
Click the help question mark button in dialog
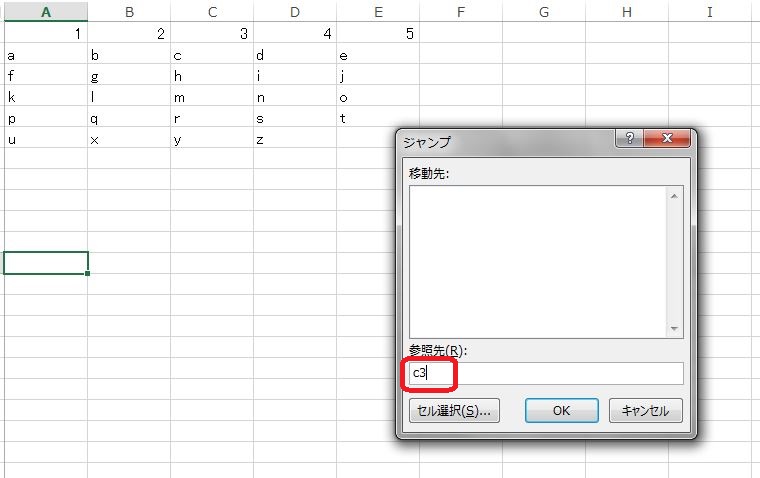pos(631,141)
